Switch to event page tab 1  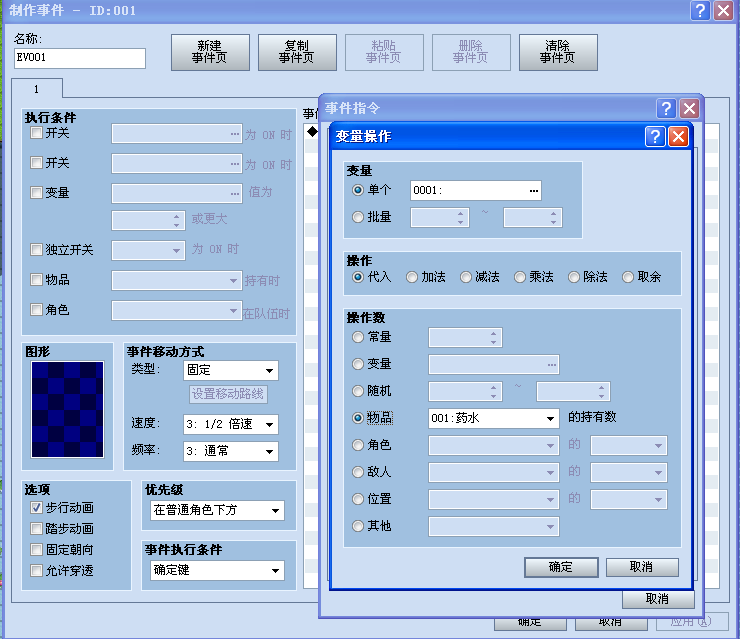click(37, 89)
